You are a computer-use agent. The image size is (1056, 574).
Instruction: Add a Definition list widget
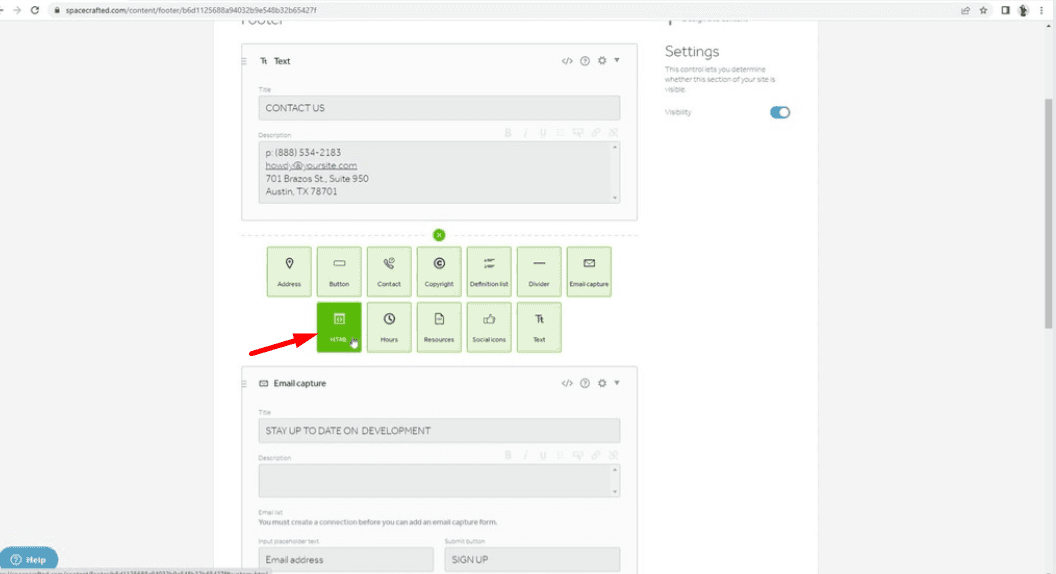[489, 272]
